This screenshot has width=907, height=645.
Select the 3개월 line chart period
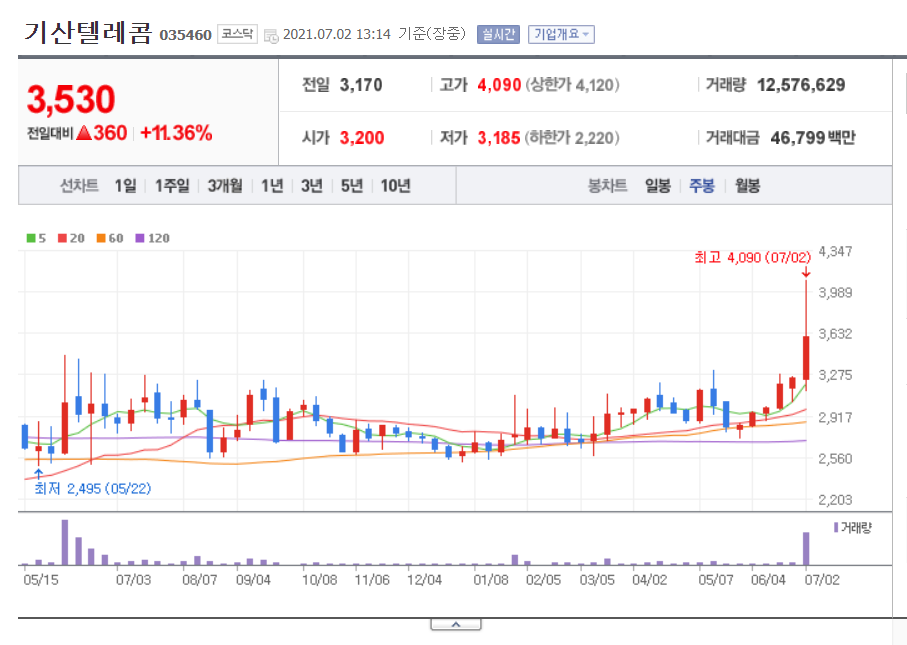click(225, 186)
